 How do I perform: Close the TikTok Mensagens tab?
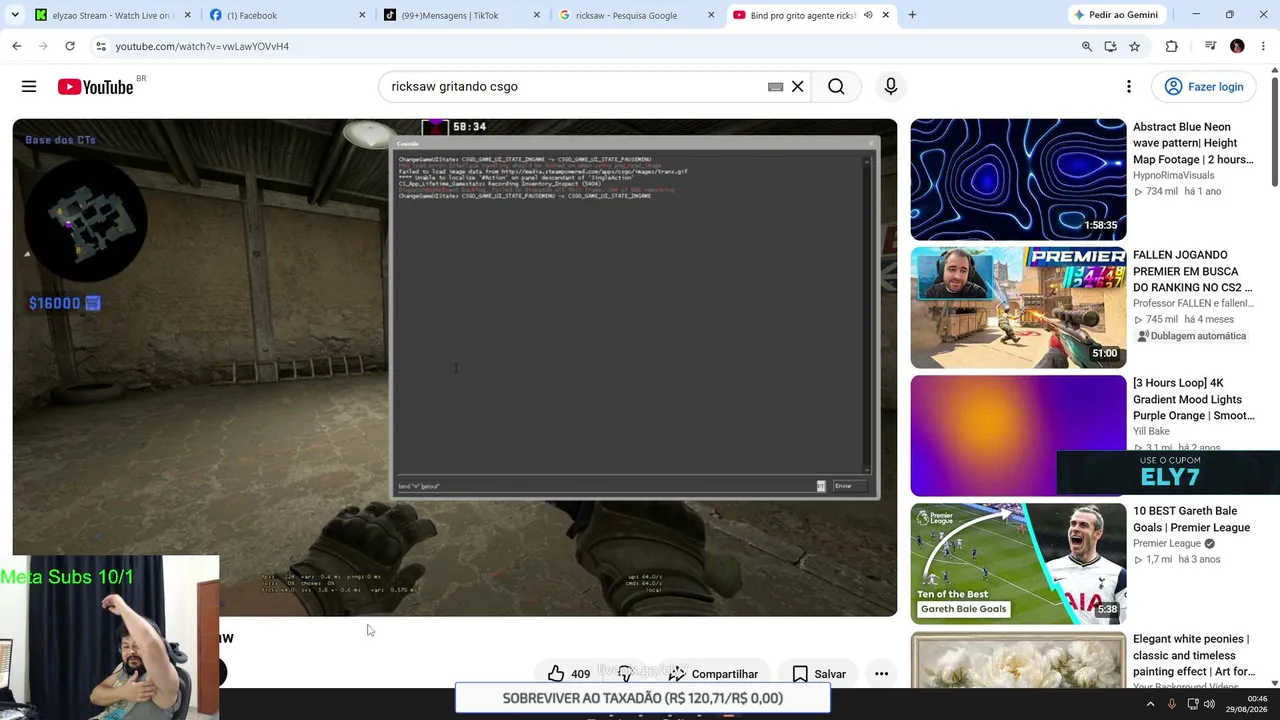click(x=537, y=15)
